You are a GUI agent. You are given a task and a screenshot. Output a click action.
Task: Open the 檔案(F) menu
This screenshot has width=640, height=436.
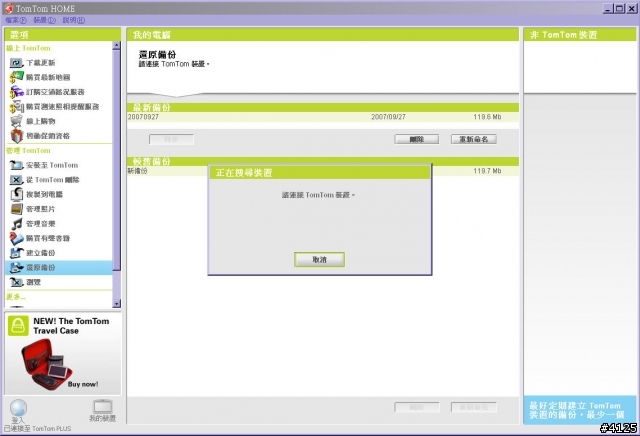click(16, 20)
